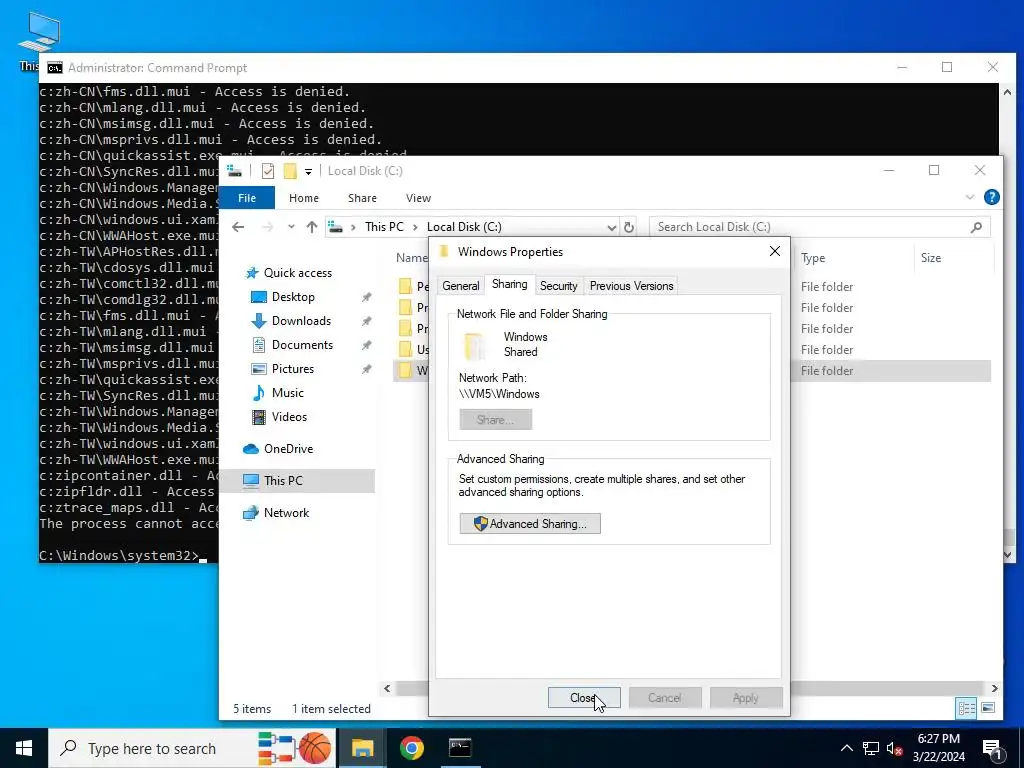The image size is (1024, 768).
Task: Open the network status tray icon
Action: [871, 748]
